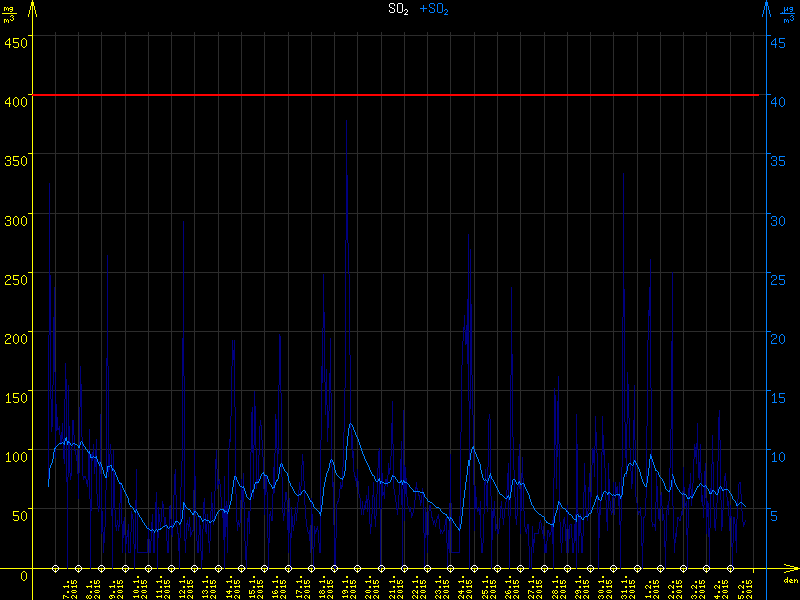Select the 1.2.2015 date label
This screenshot has width=800, height=600.
pos(648,585)
